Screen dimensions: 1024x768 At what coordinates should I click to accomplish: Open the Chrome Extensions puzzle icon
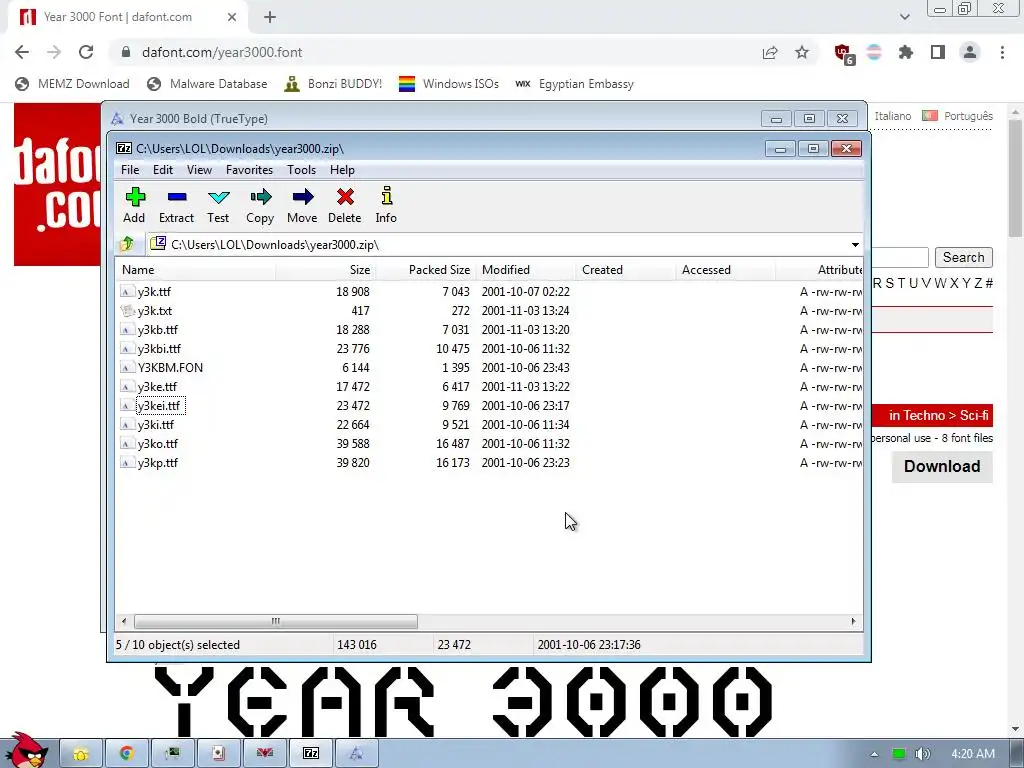coord(906,52)
